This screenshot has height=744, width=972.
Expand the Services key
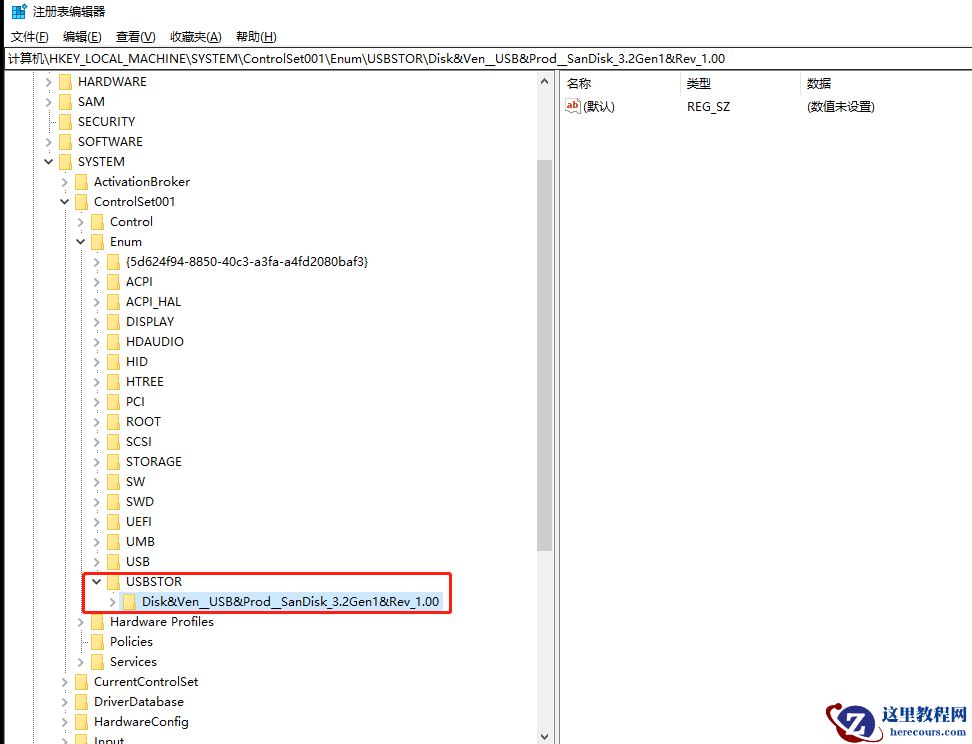81,661
